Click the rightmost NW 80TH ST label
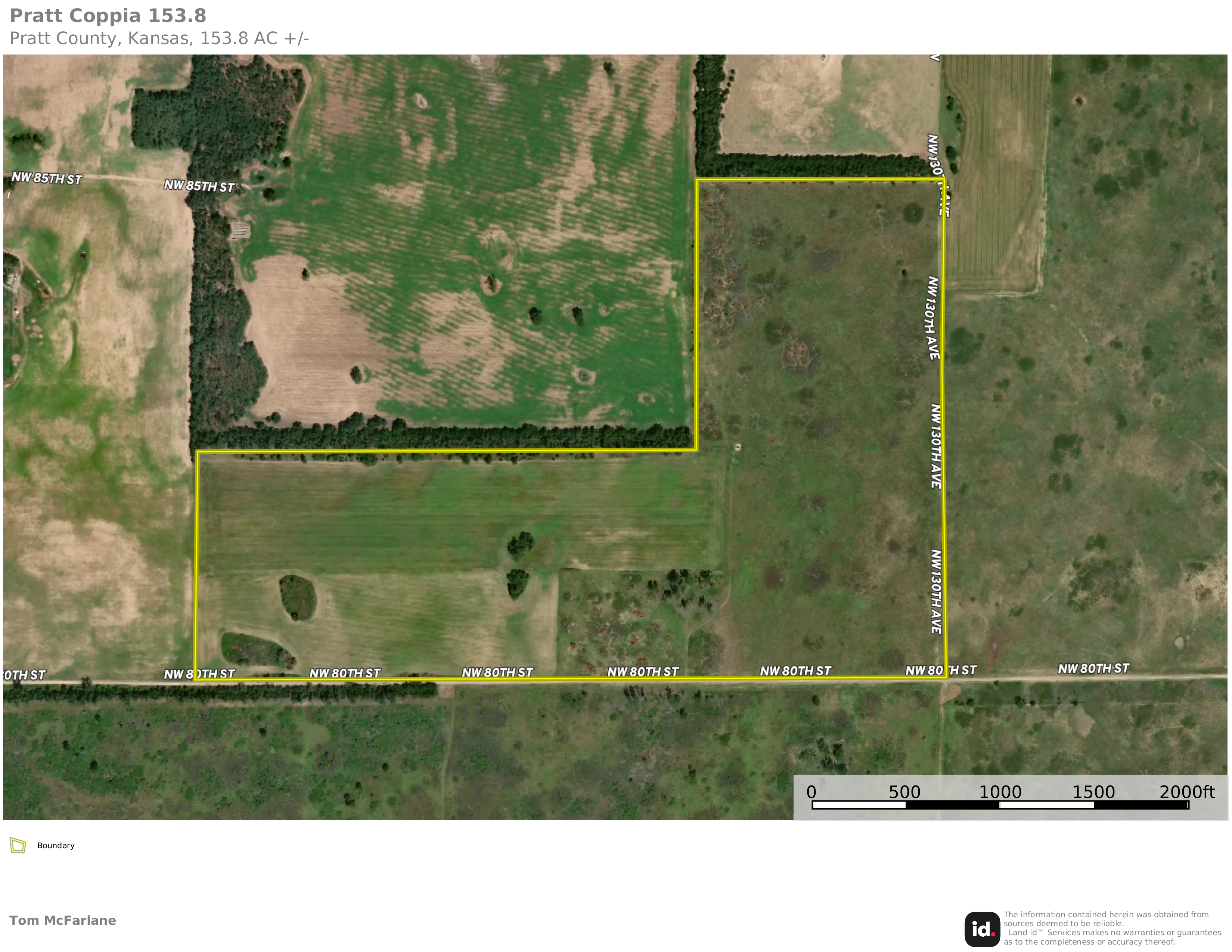Image resolution: width=1232 pixels, height=952 pixels. coord(1093,669)
